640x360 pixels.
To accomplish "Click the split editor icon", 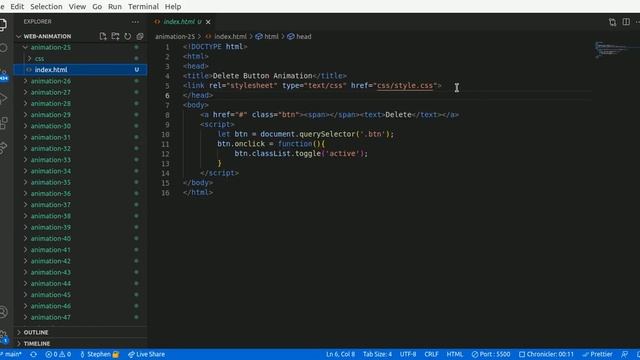I will (x=626, y=22).
